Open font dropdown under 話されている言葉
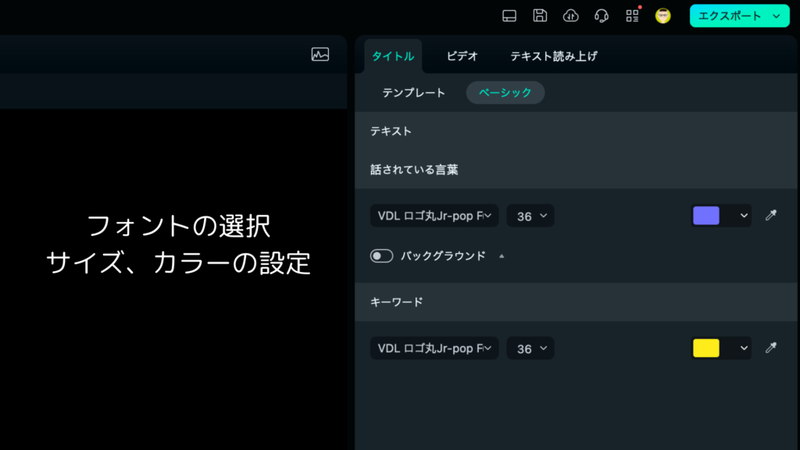 pos(434,216)
